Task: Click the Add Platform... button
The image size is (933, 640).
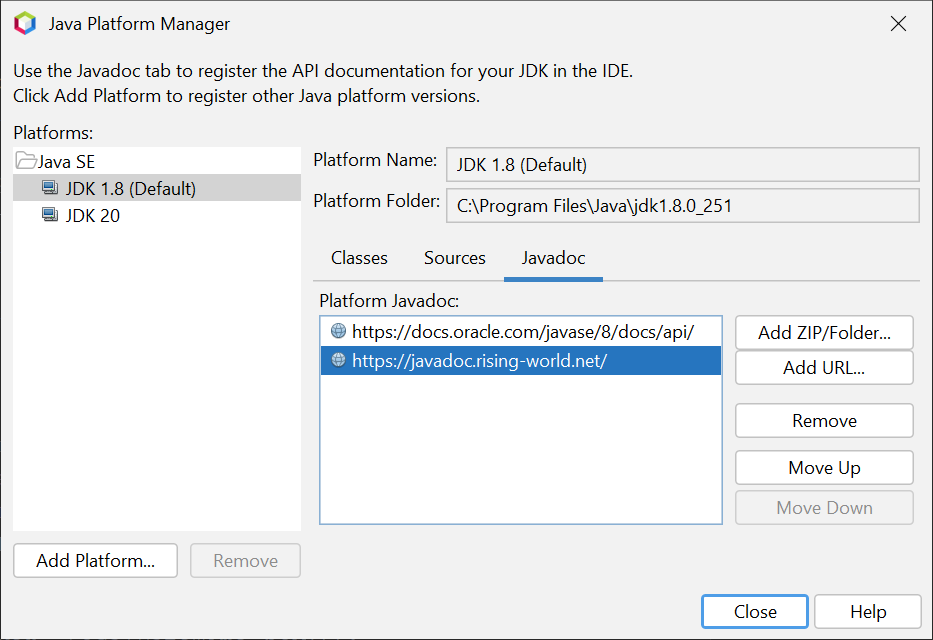Action: click(95, 561)
